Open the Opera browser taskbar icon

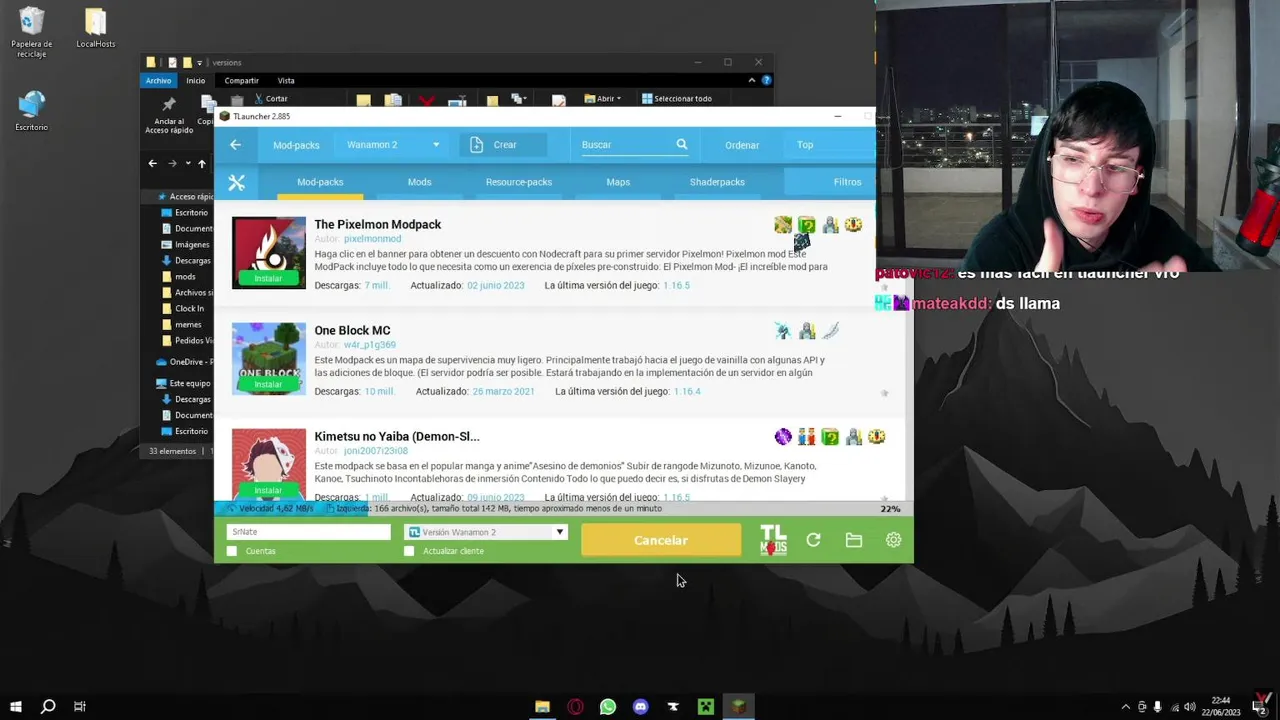coord(575,707)
